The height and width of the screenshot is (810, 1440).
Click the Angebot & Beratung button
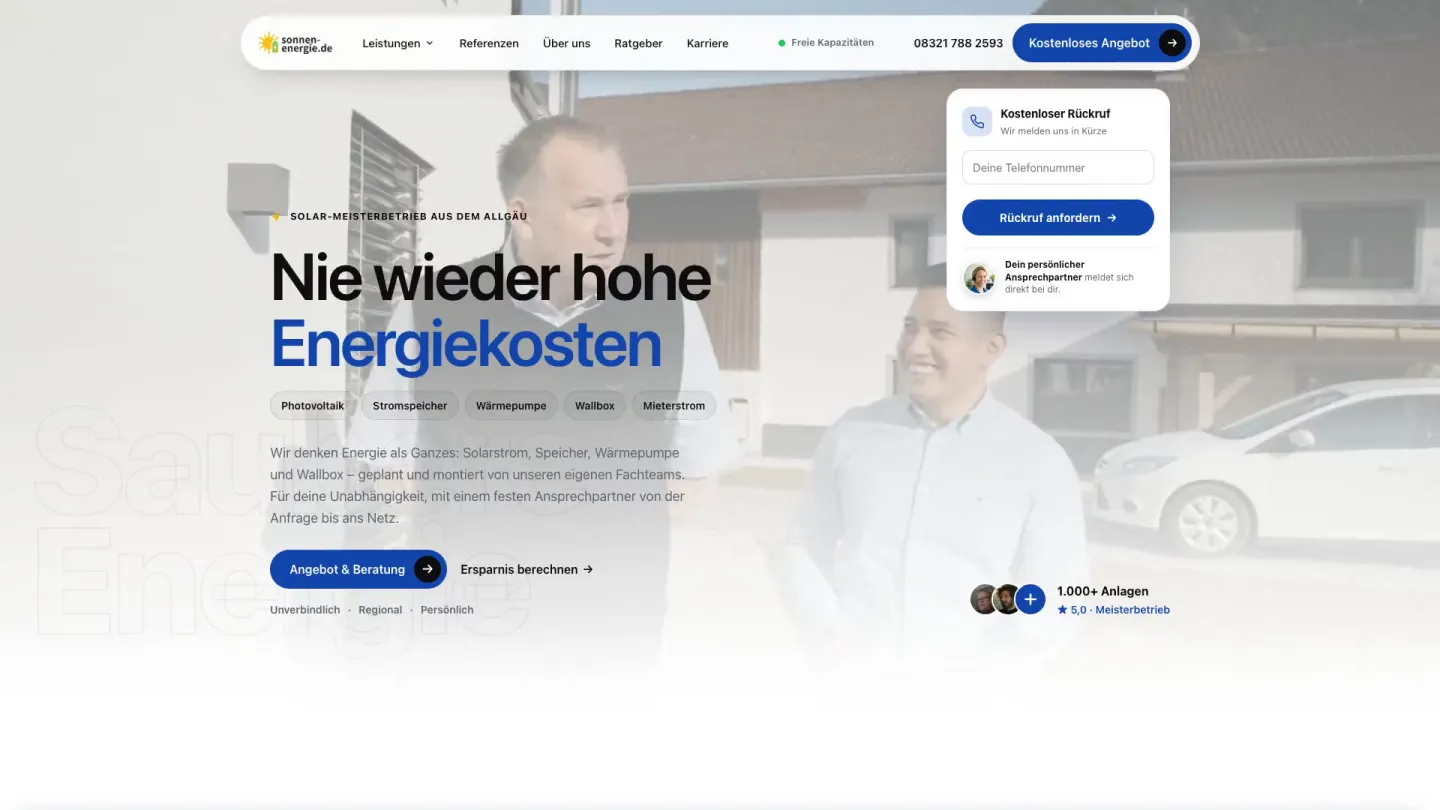click(x=358, y=569)
